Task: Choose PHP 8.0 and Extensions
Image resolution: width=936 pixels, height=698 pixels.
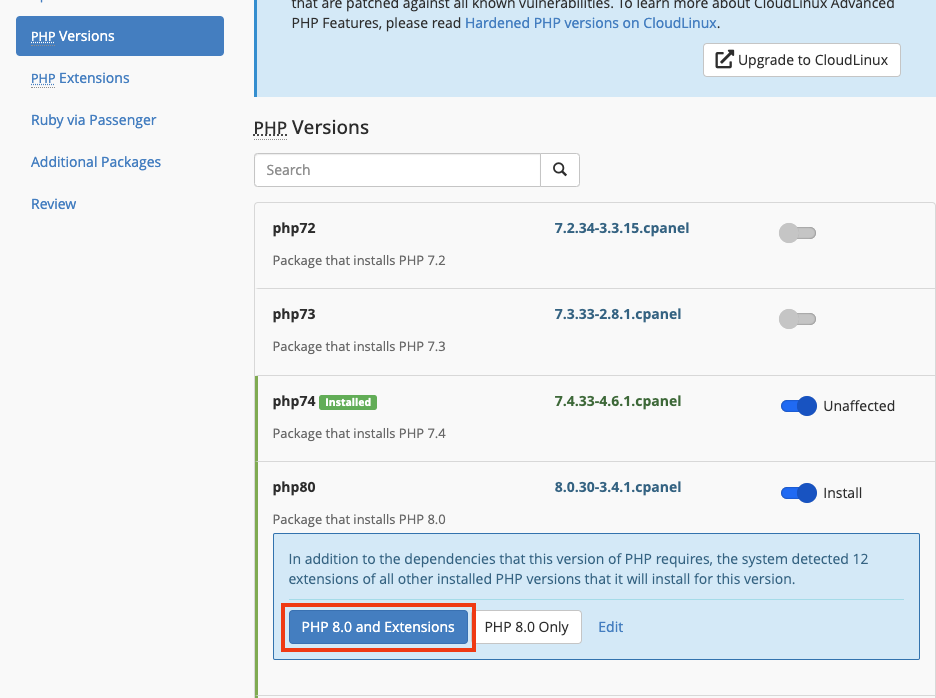Action: [378, 627]
